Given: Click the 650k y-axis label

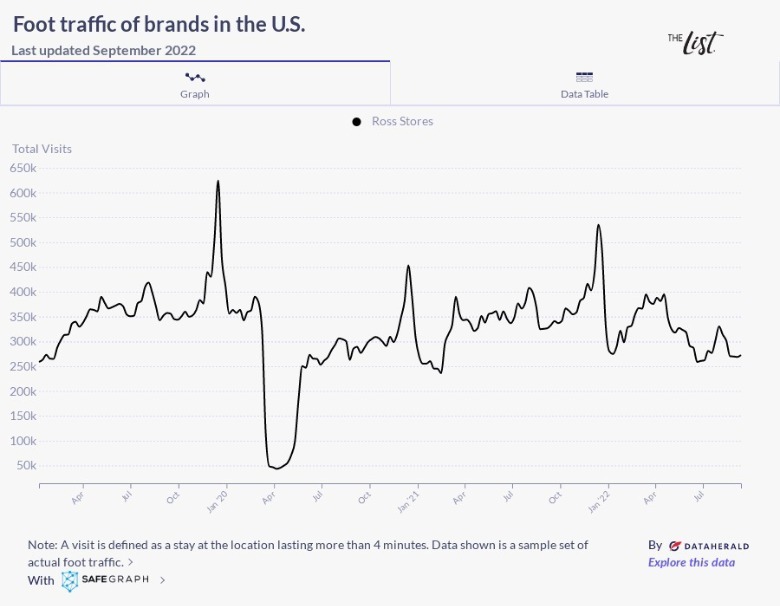Looking at the screenshot, I should tap(23, 168).
